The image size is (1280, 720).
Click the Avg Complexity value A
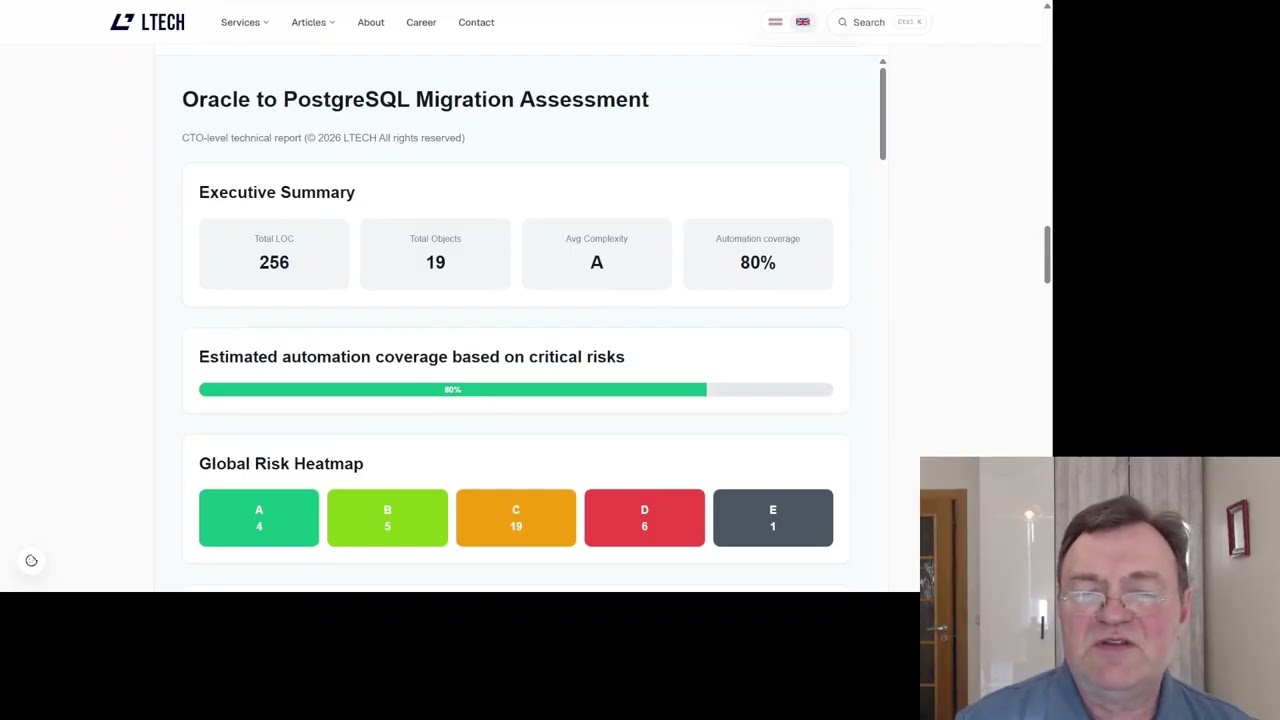point(597,262)
